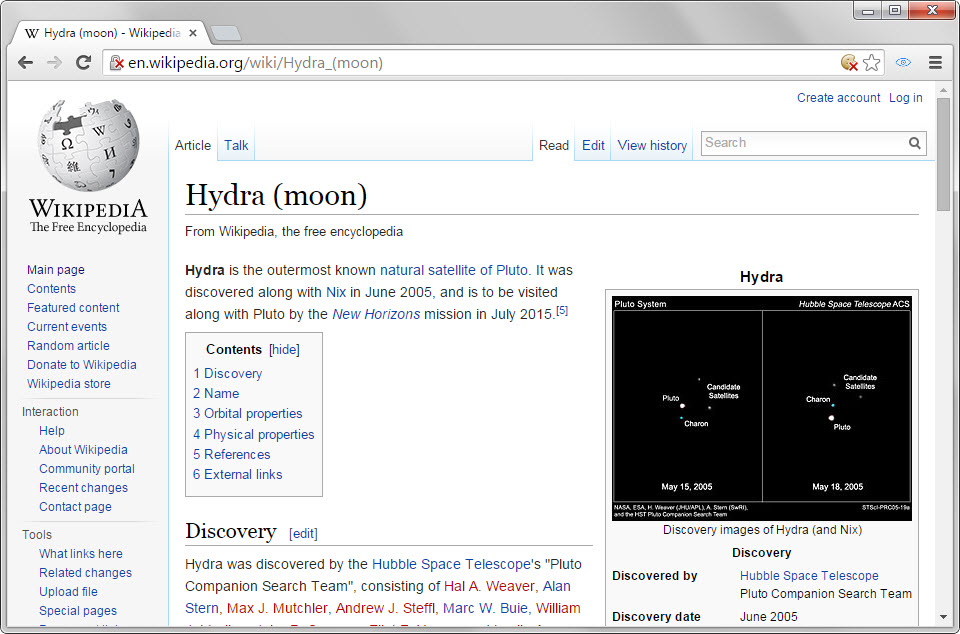The width and height of the screenshot is (960, 634).
Task: Follow the New Horizons link
Action: point(376,315)
